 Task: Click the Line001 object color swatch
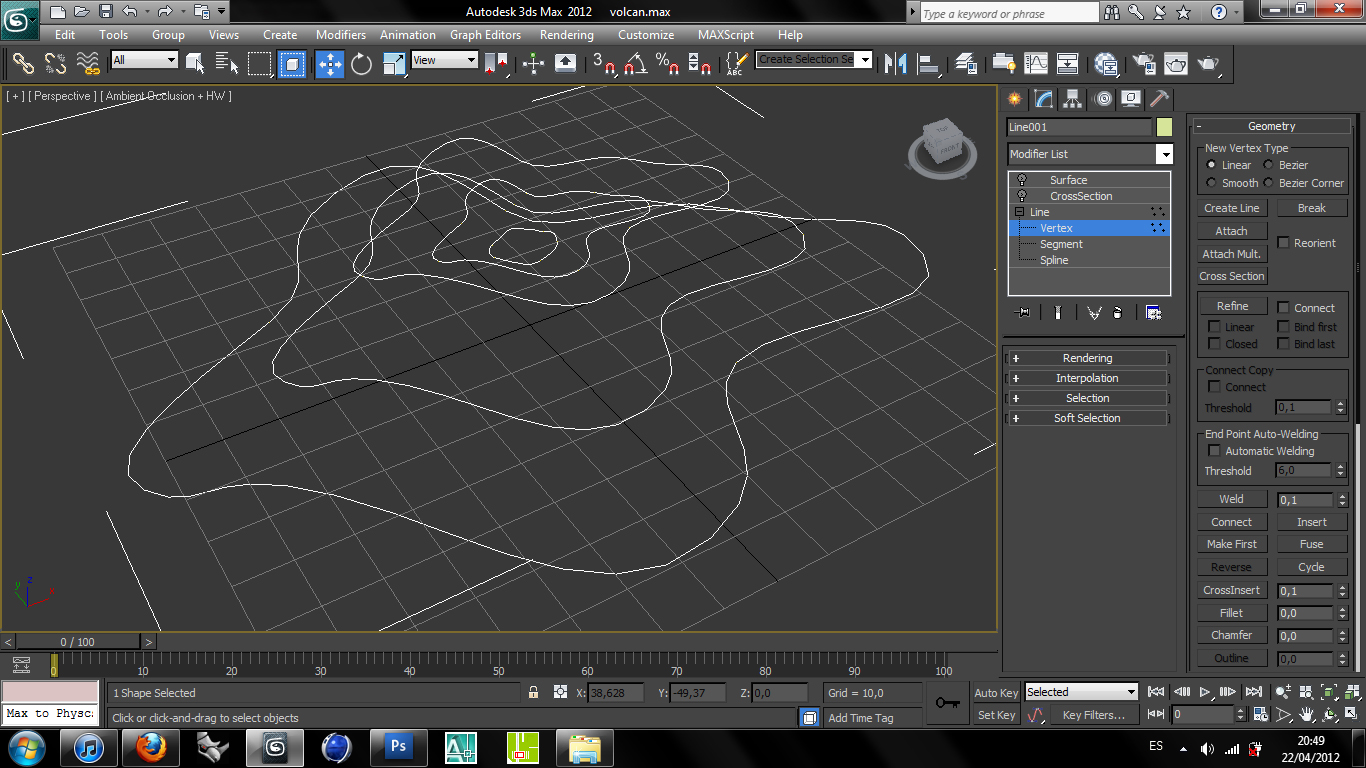1162,128
